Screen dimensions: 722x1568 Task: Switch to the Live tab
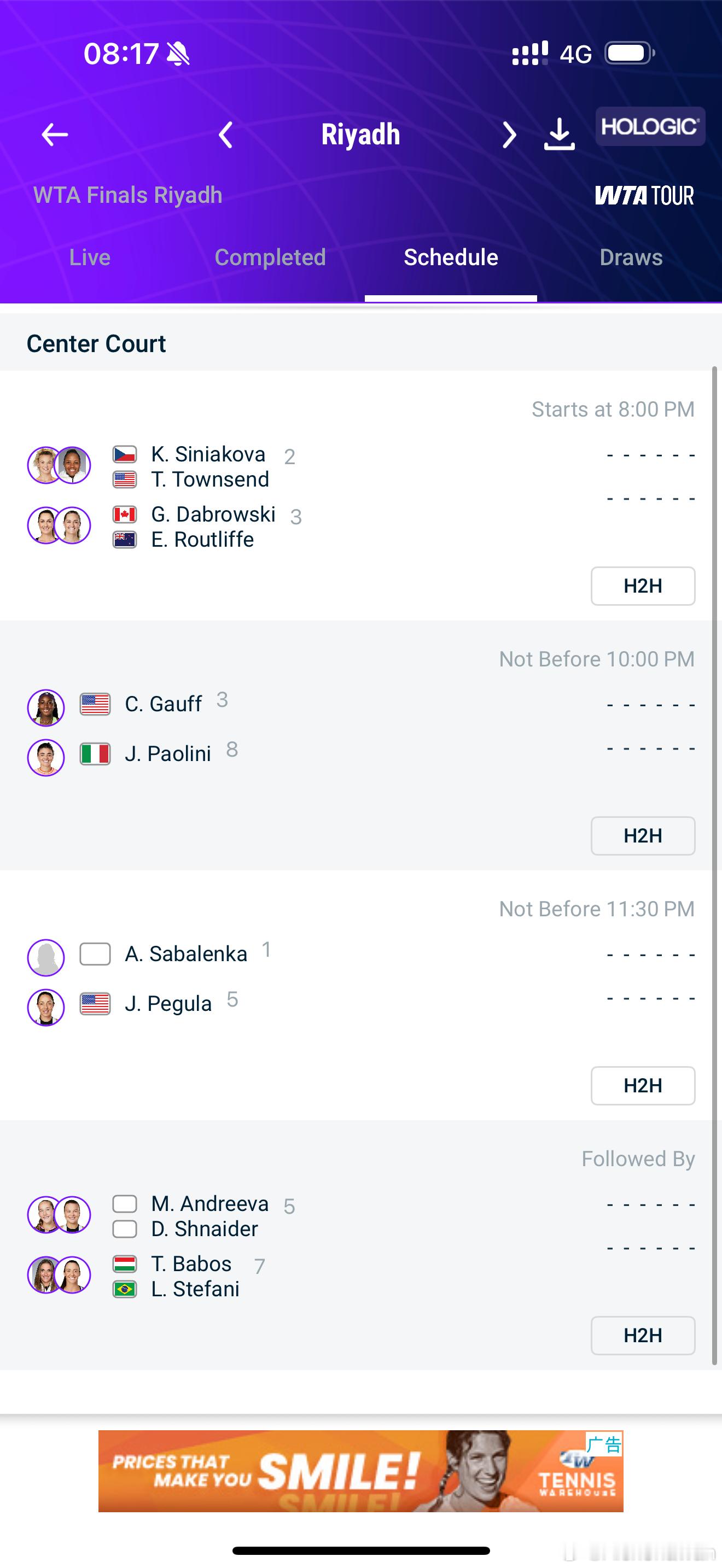90,258
